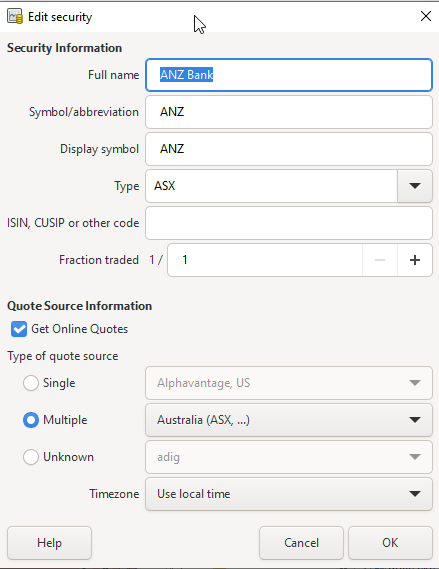Select the Single quote source radio

(x=31, y=383)
